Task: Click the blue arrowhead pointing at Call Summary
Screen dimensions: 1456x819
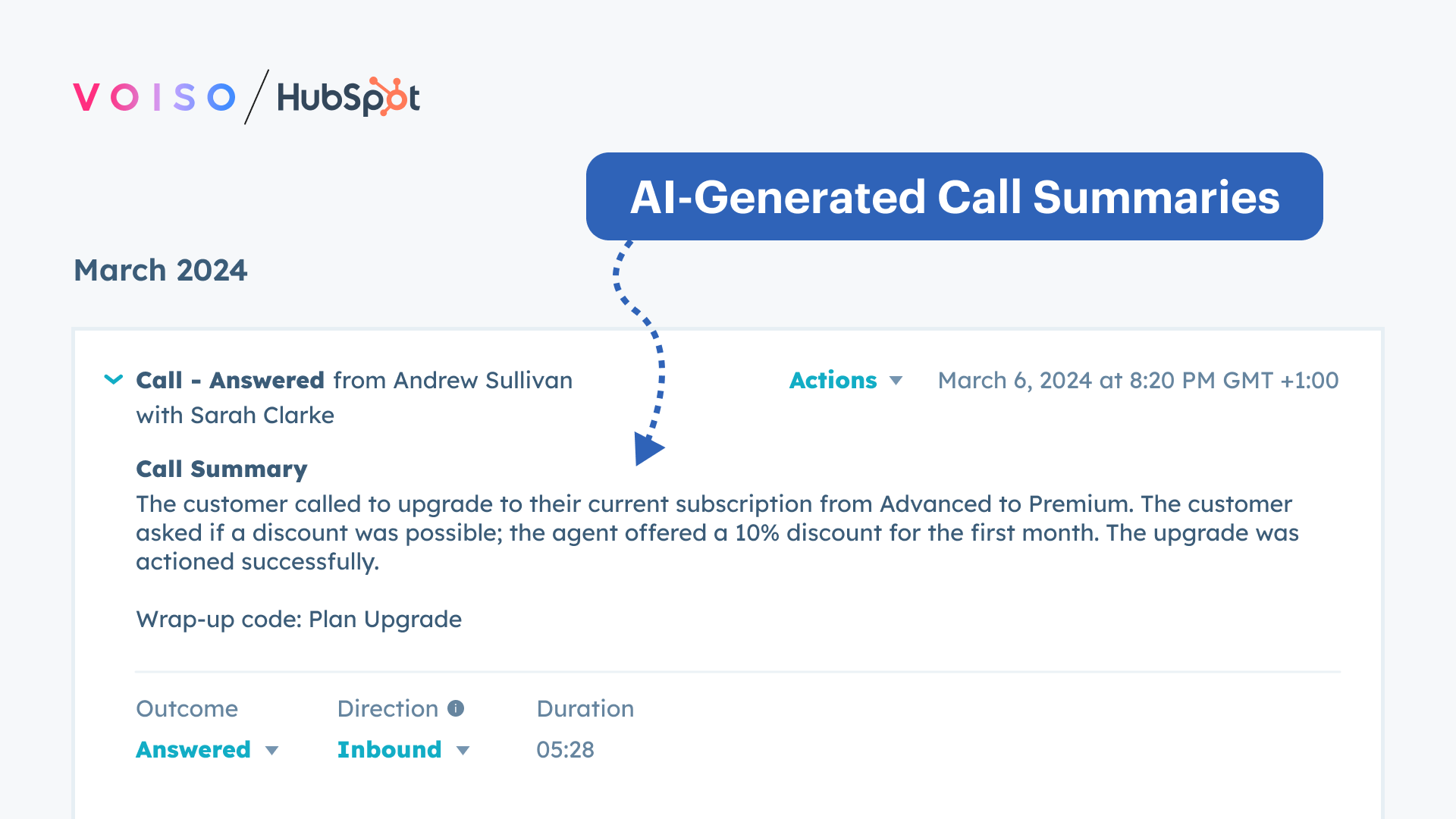Action: click(648, 448)
